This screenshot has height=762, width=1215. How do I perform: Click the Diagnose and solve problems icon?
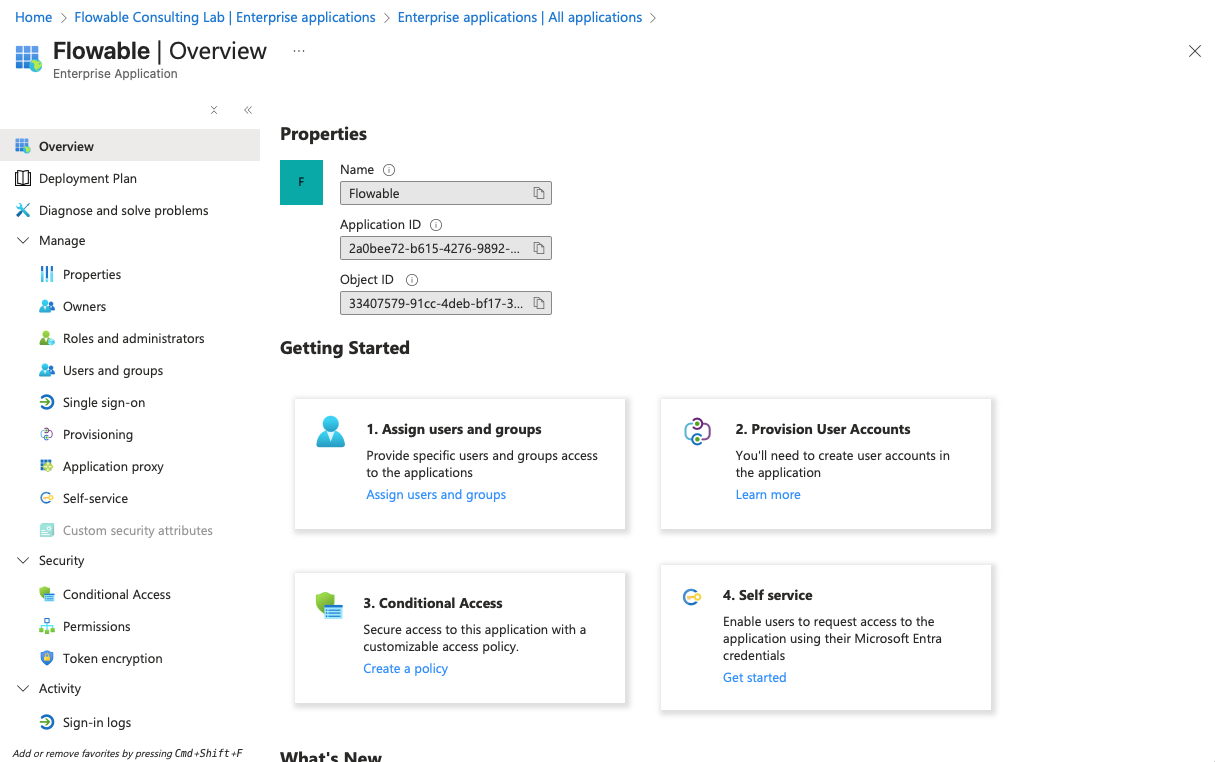click(23, 210)
